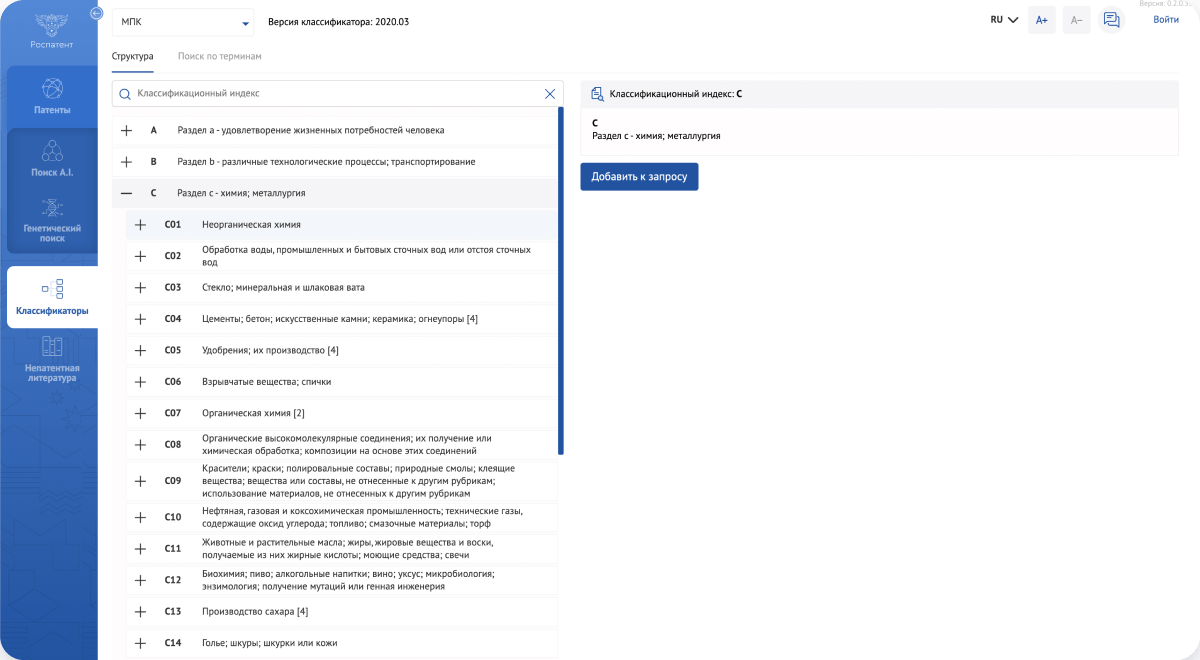Collapse section C chemistry and metallurgy
Viewport: 1200px width, 660px height.
click(127, 193)
